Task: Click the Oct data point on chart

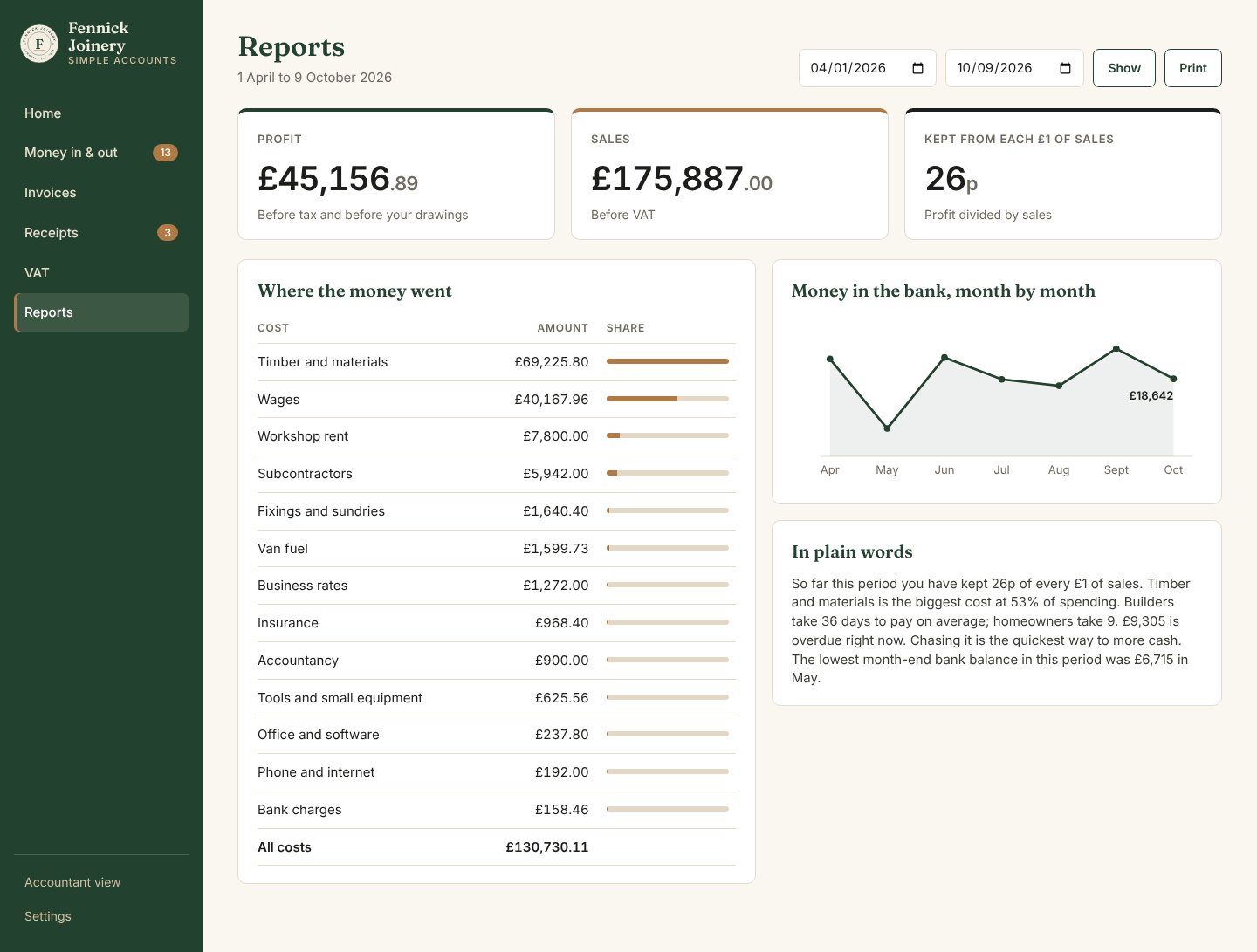Action: coord(1173,379)
